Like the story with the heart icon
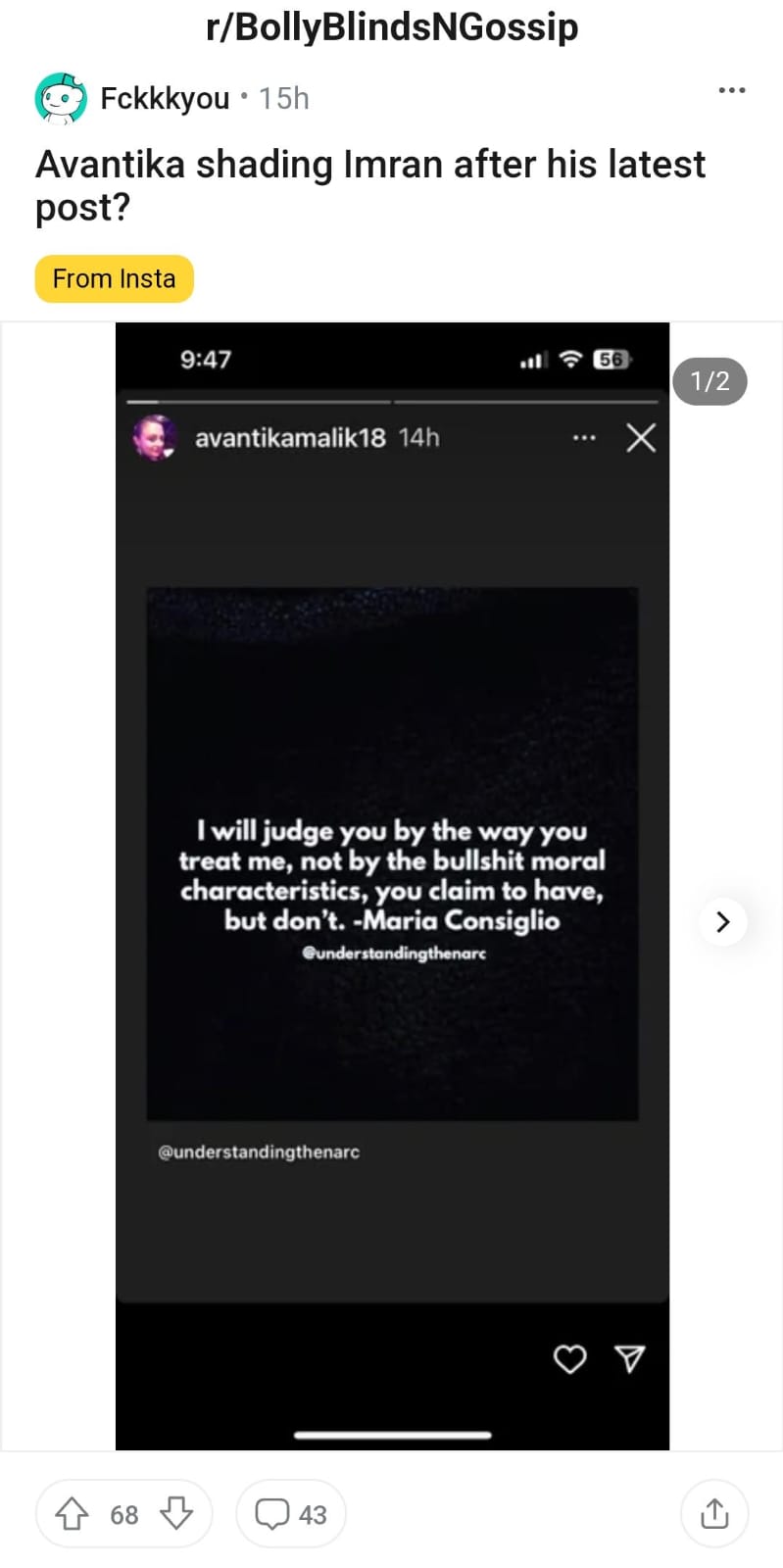The width and height of the screenshot is (783, 1568). [x=570, y=1359]
